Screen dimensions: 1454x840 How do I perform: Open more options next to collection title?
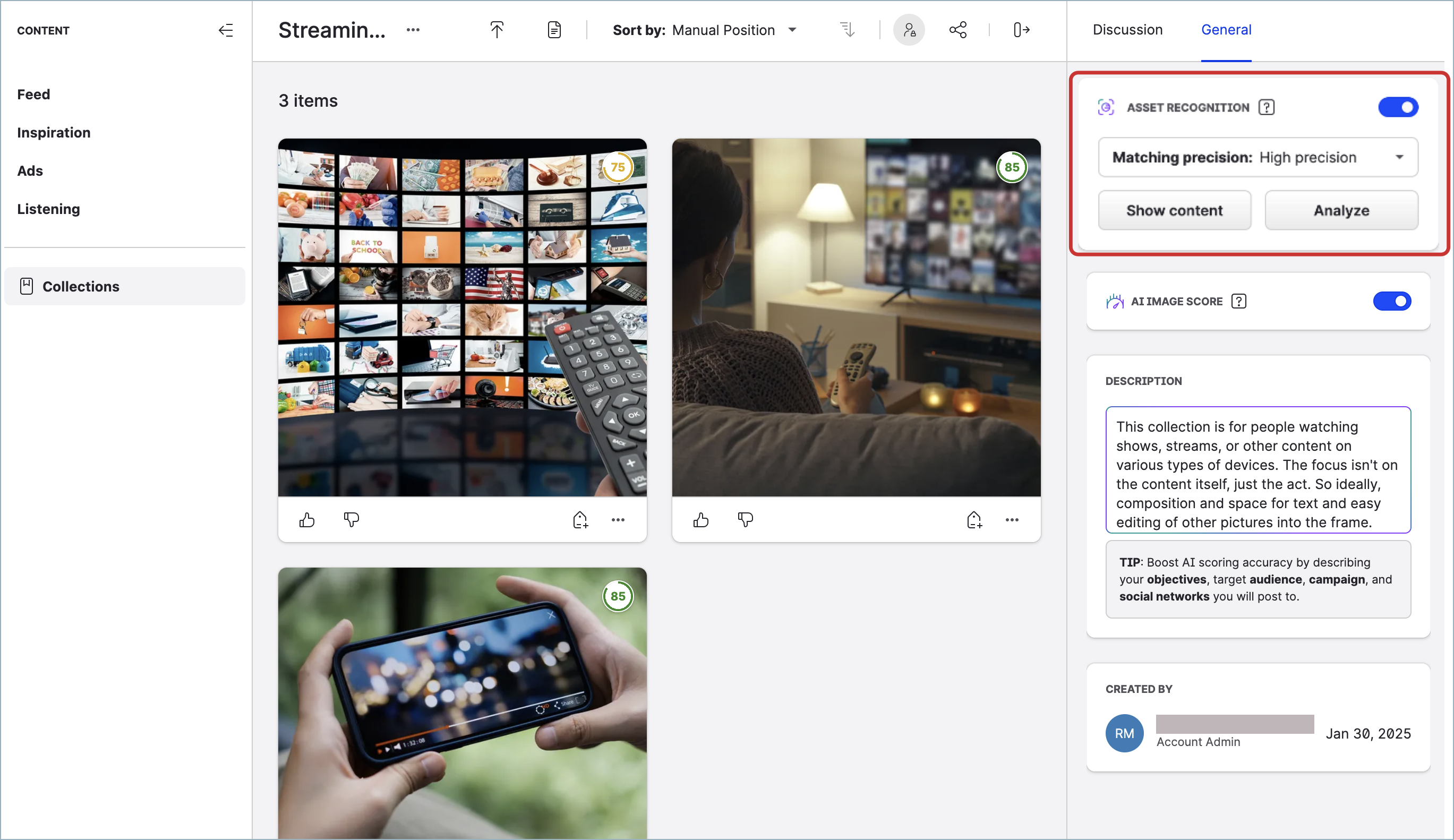(413, 30)
